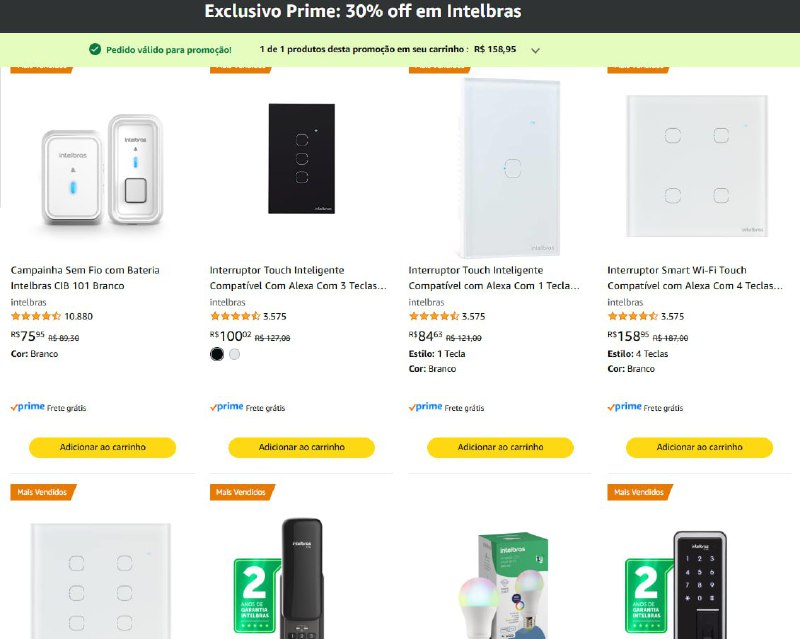Viewport: 800px width, 639px height.
Task: Add 4 Teclas Interruptor Smart to cart
Action: (699, 447)
